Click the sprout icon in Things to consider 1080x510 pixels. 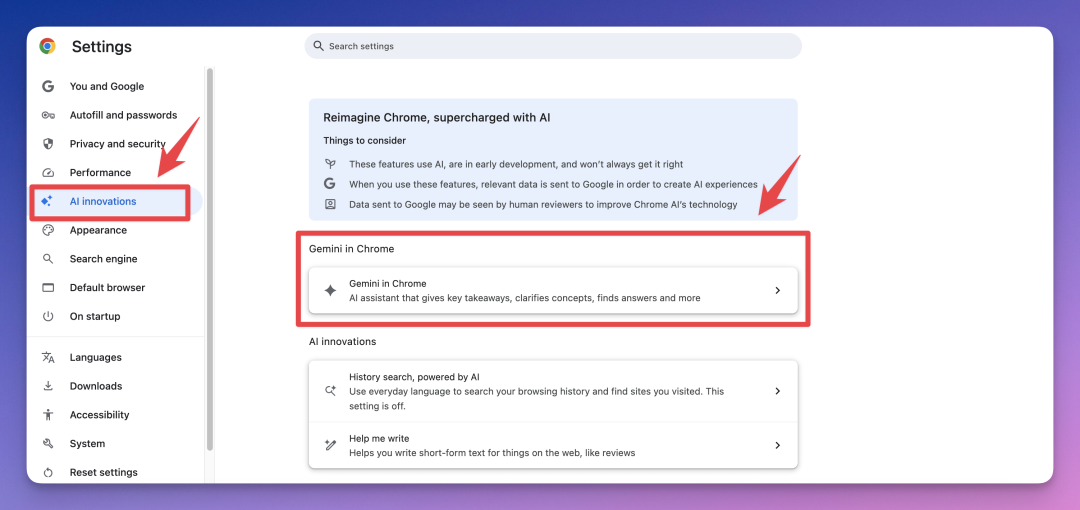point(330,164)
